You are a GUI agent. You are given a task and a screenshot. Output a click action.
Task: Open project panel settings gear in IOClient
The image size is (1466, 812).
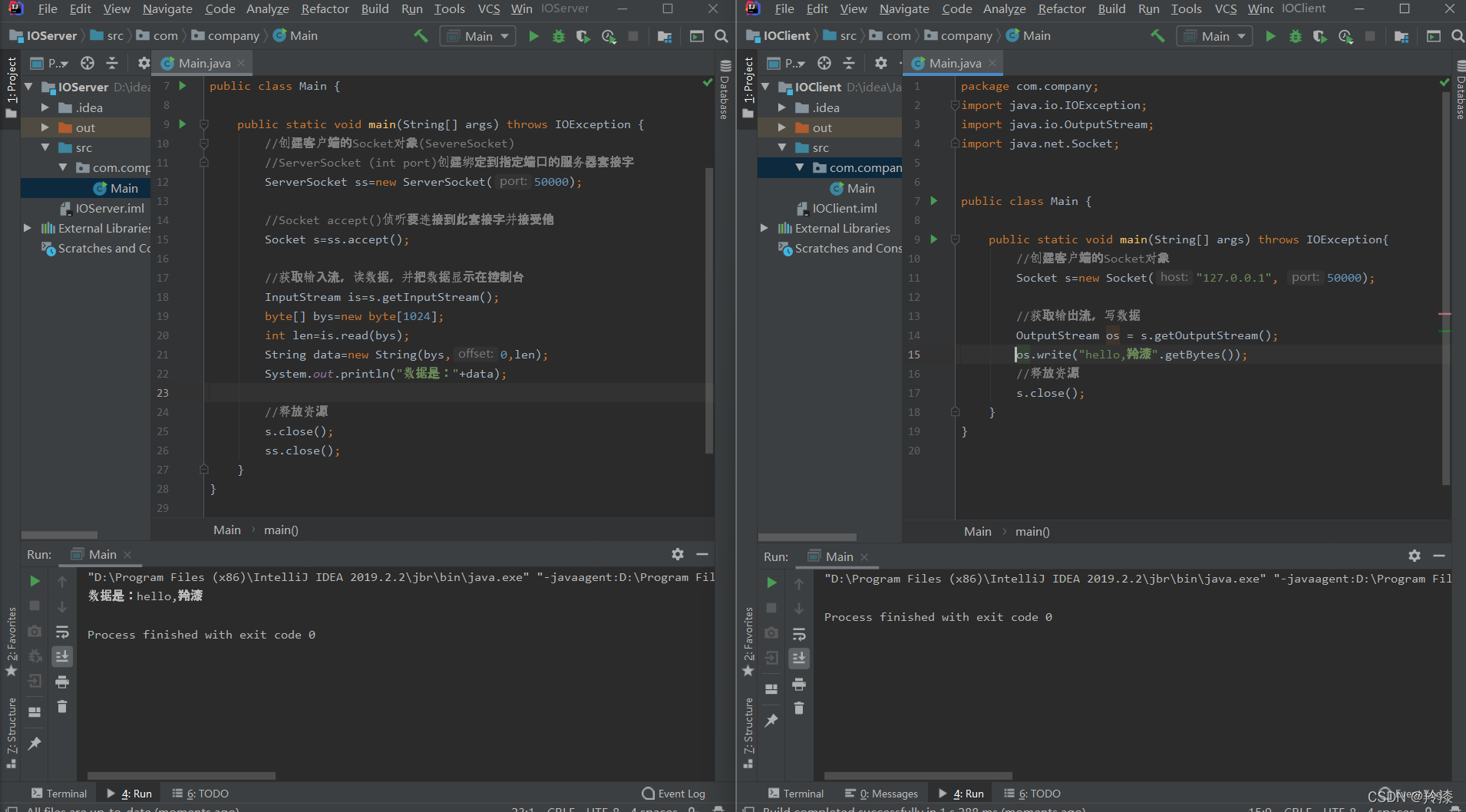[880, 63]
